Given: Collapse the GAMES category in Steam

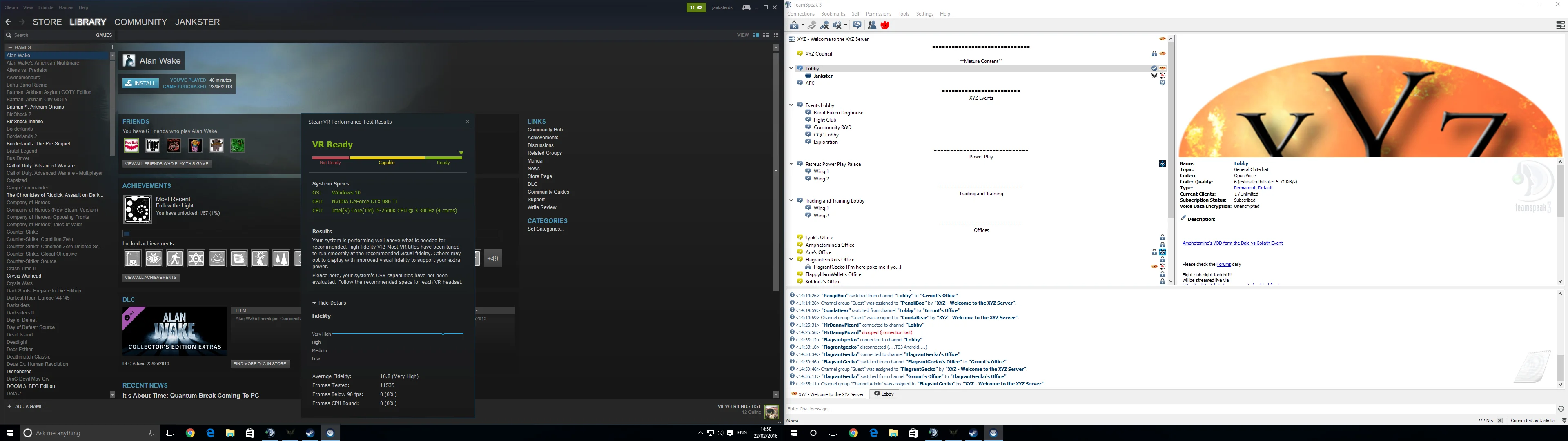Looking at the screenshot, I should (10, 47).
